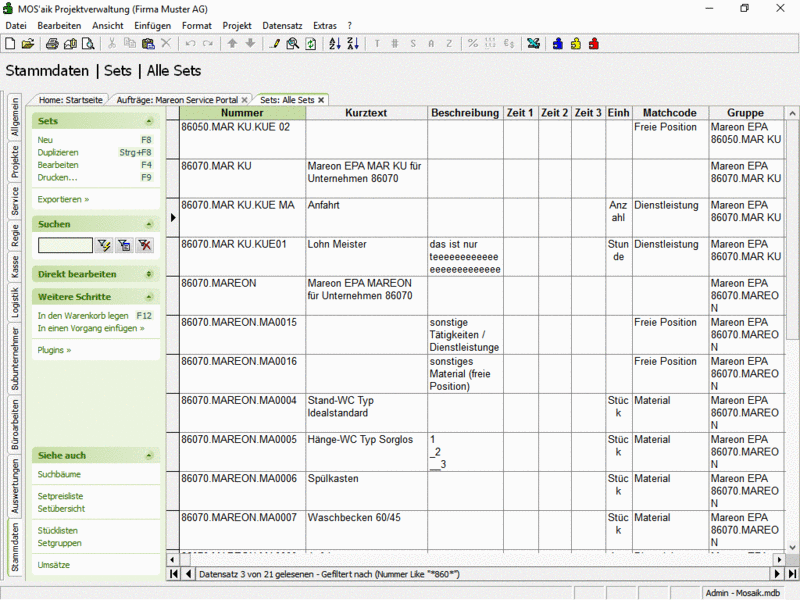The image size is (800, 600).
Task: Switch to the Home: Startseite tab
Action: (x=70, y=100)
